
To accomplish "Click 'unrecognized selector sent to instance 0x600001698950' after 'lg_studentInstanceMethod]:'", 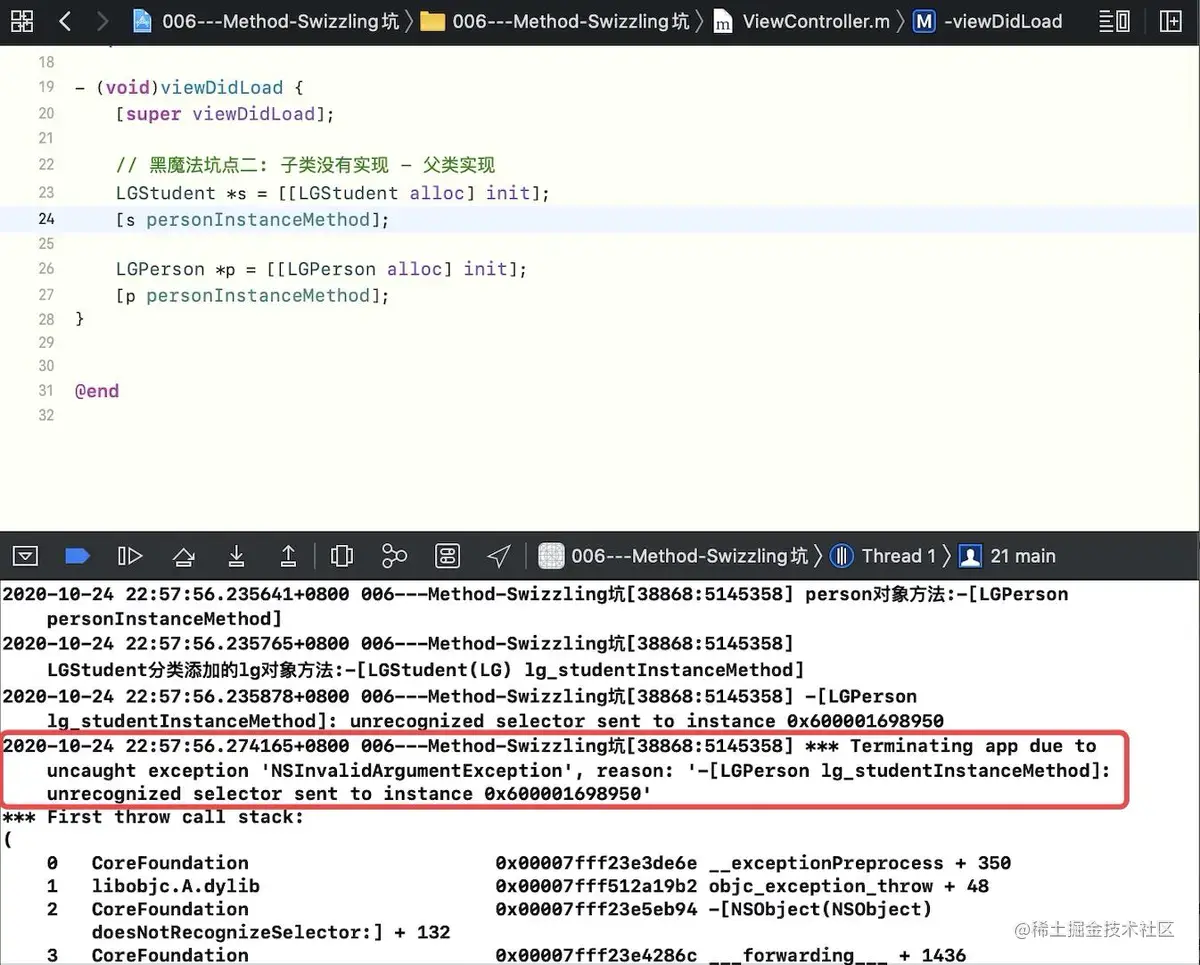I will (646, 721).
